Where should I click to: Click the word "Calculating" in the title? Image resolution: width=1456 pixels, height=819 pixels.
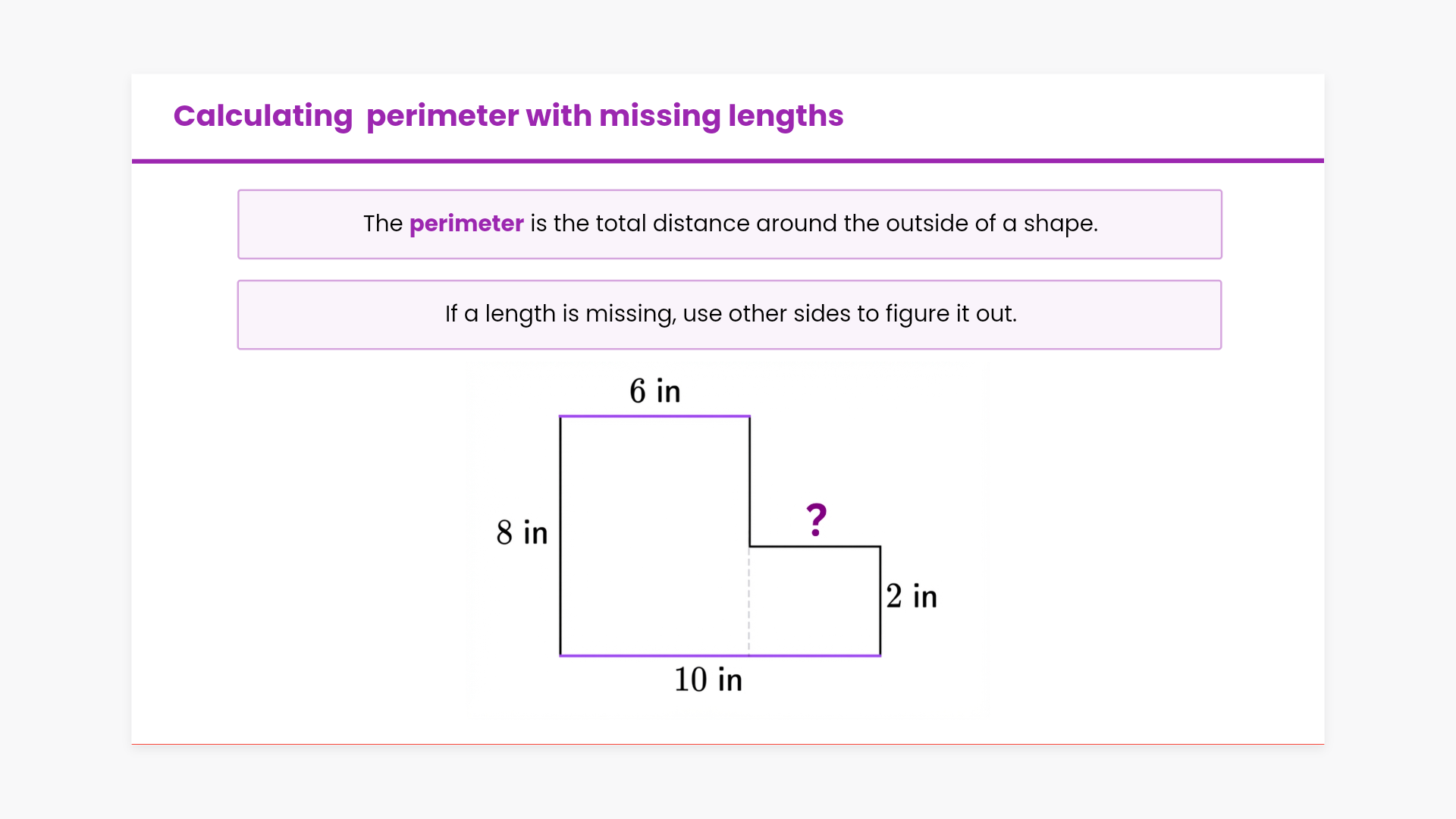[x=263, y=116]
